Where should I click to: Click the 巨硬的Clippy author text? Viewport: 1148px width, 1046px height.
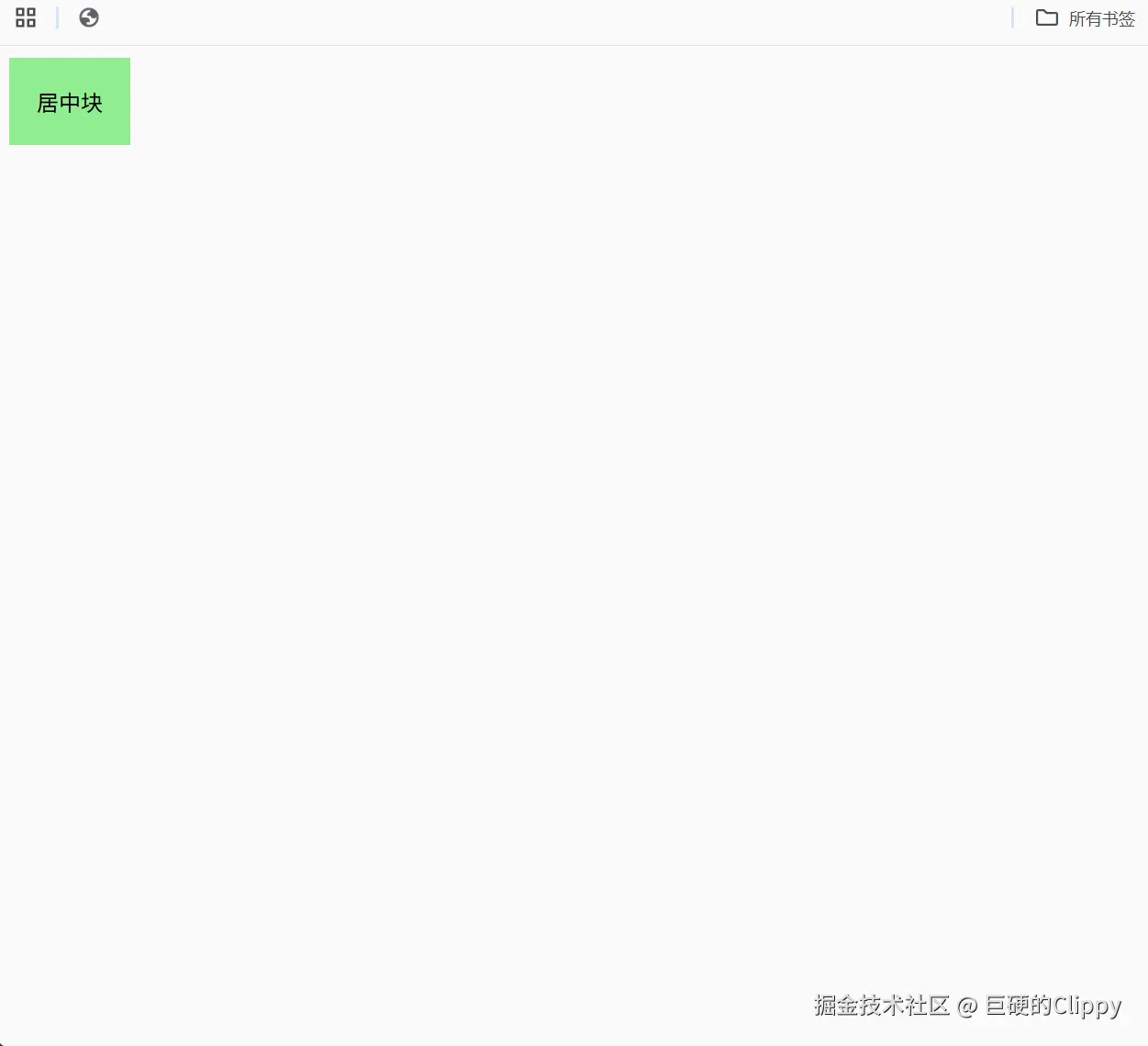1052,1006
